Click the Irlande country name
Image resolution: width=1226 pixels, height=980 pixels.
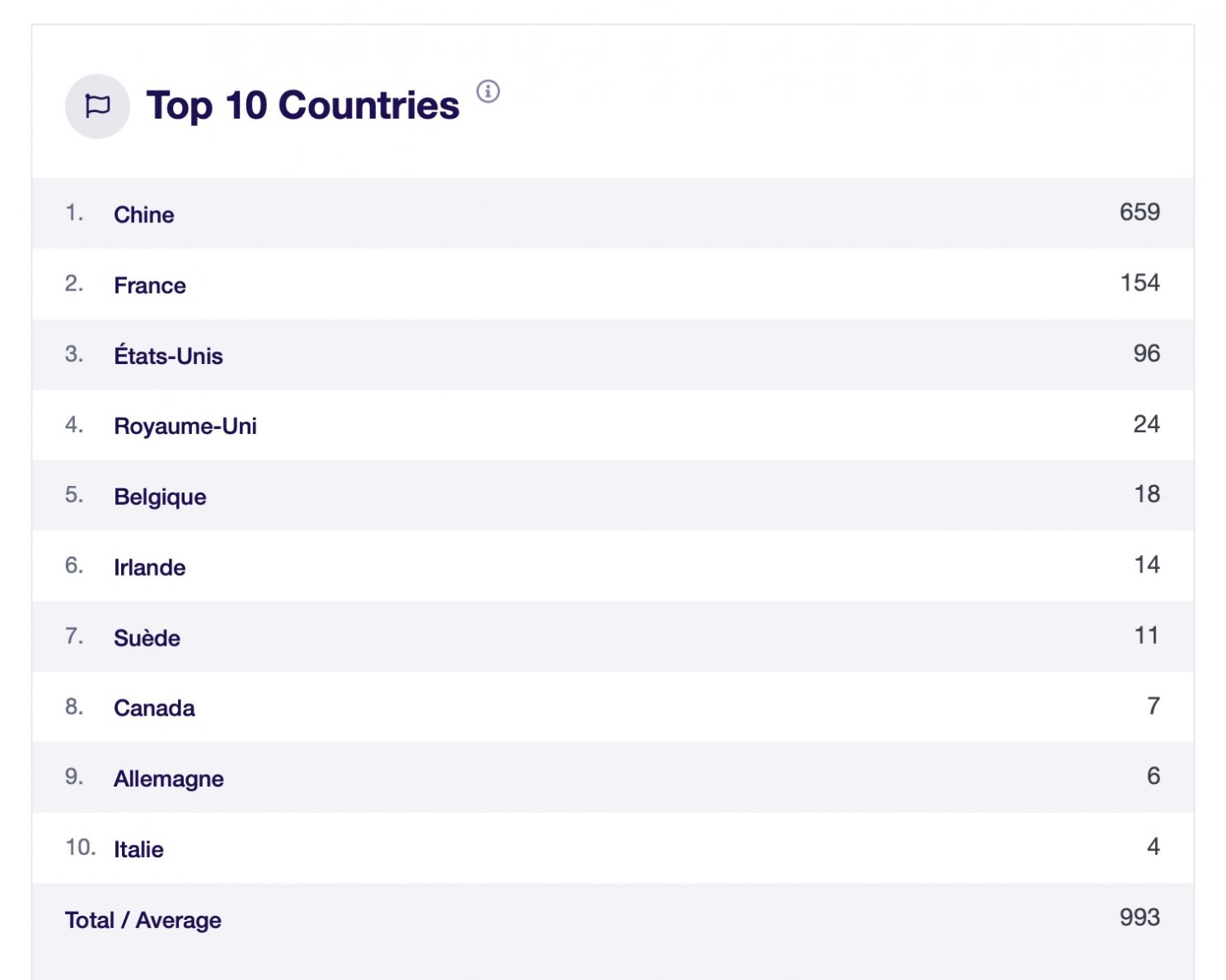(149, 567)
